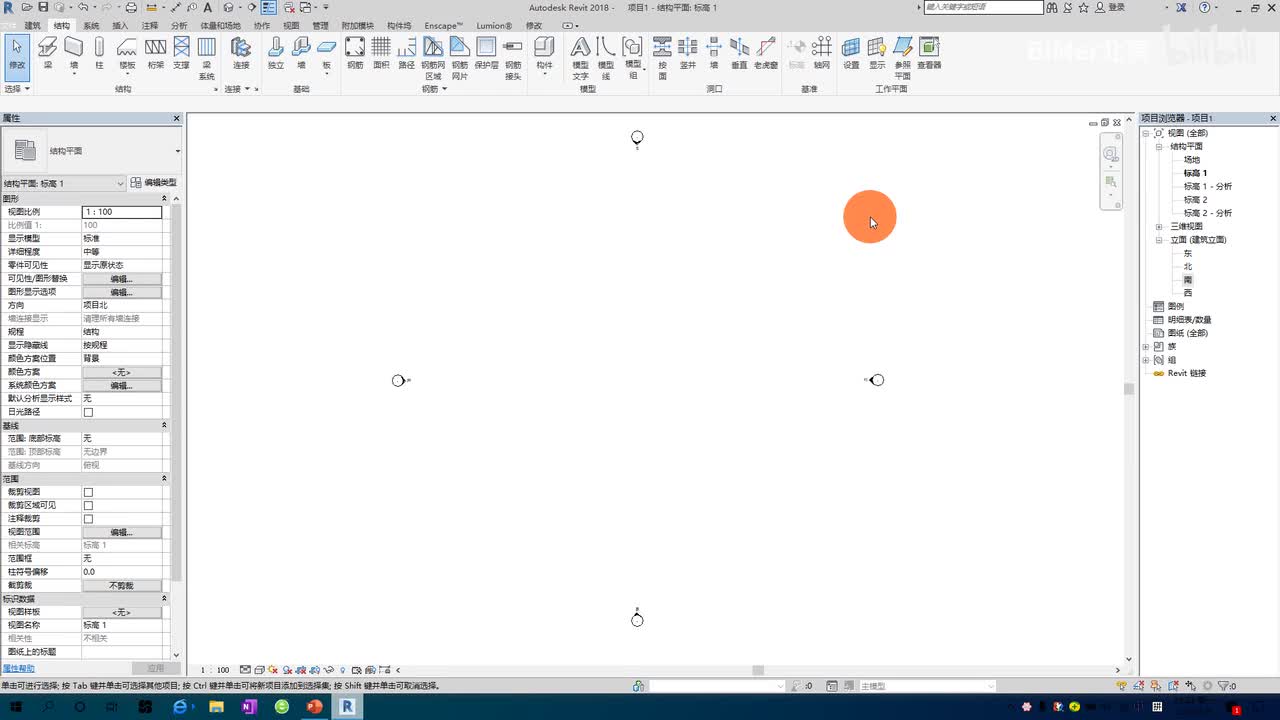Expand the 族 node in project browser
This screenshot has height=720, width=1280.
1146,347
